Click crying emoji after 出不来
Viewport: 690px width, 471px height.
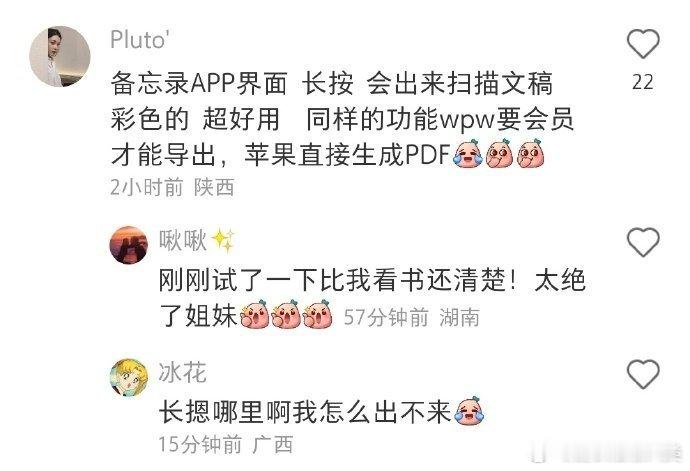[469, 410]
